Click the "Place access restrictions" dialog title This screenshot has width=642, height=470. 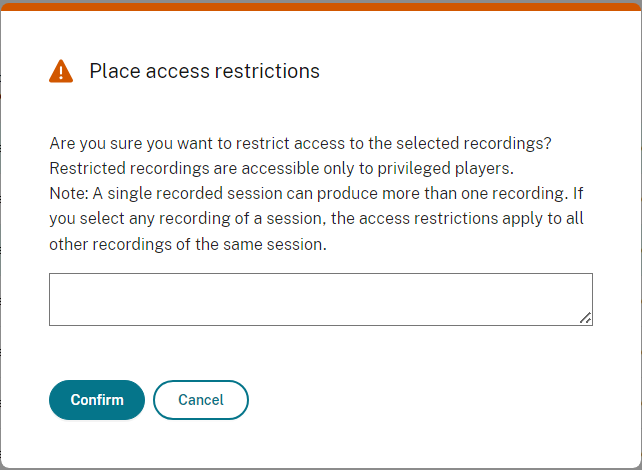[x=204, y=71]
